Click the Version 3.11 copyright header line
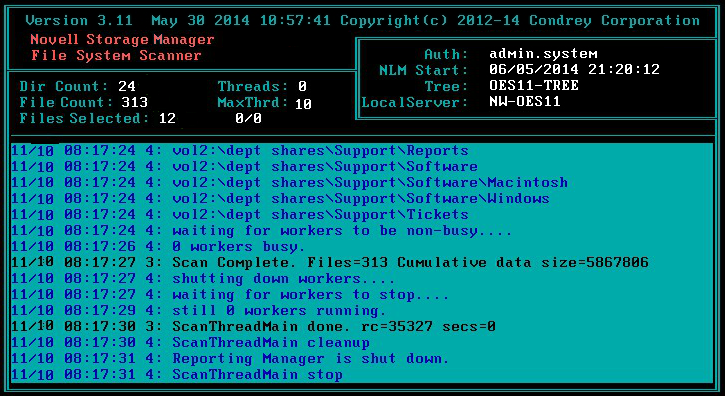This screenshot has height=398, width=728. pos(363,20)
